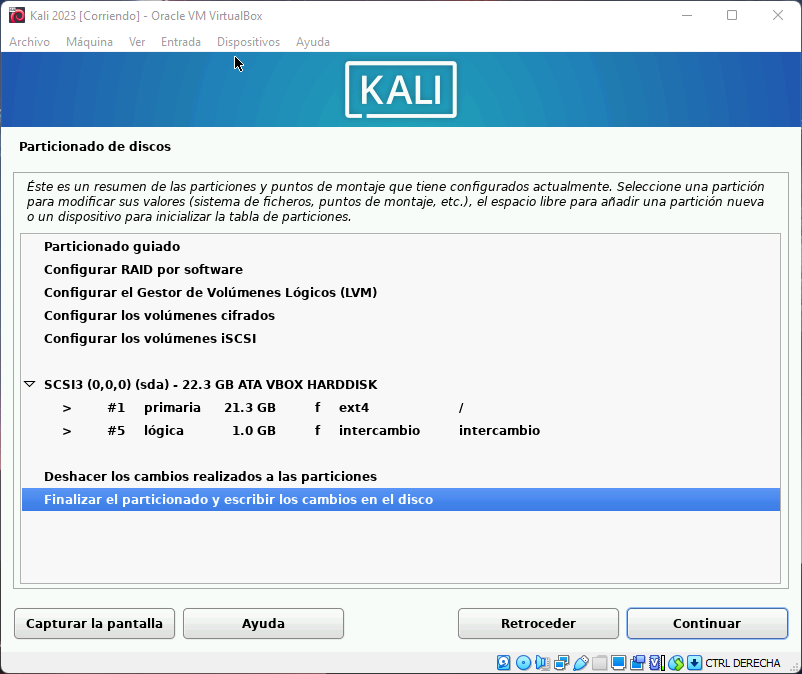802x674 pixels.
Task: Click the recording status icon
Action: (x=637, y=663)
